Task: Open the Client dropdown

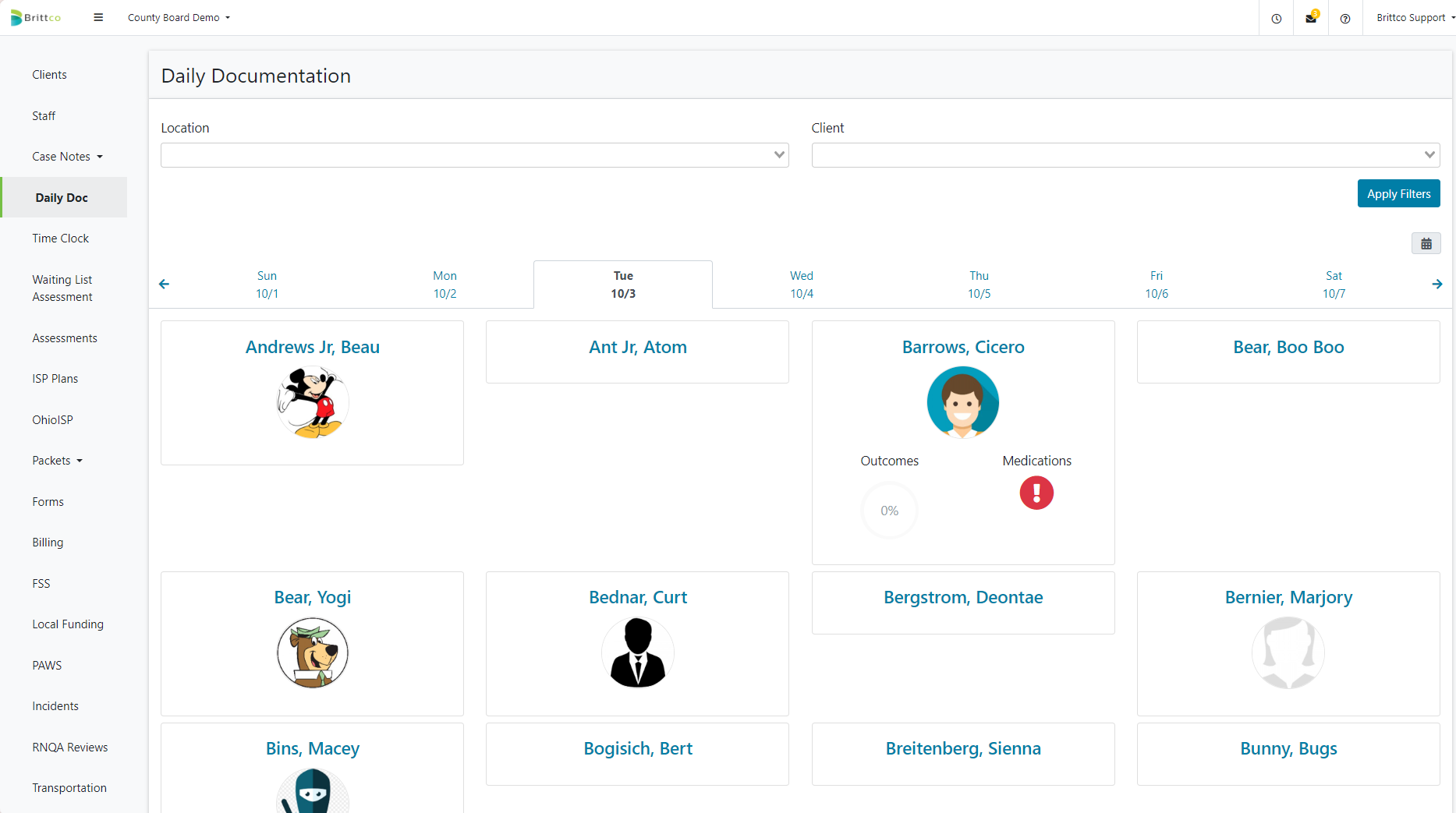Action: (1125, 155)
